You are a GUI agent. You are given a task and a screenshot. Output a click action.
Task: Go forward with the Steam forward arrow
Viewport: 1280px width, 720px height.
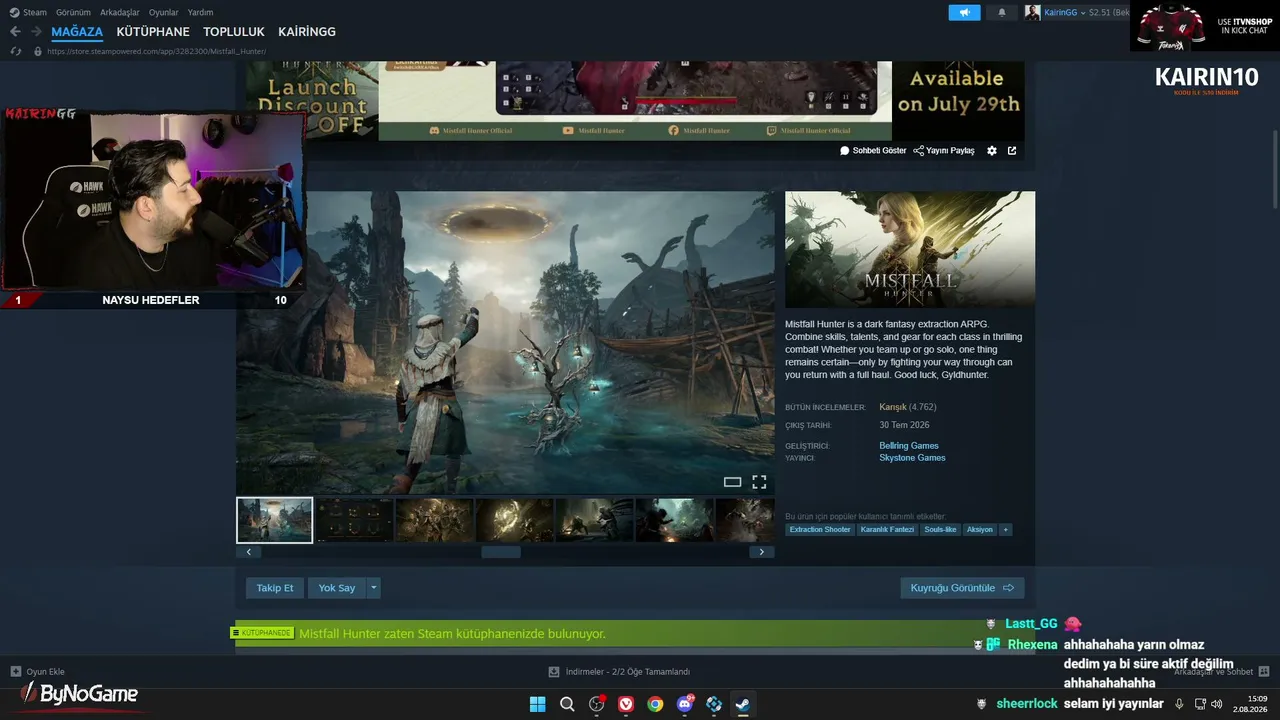pos(36,32)
